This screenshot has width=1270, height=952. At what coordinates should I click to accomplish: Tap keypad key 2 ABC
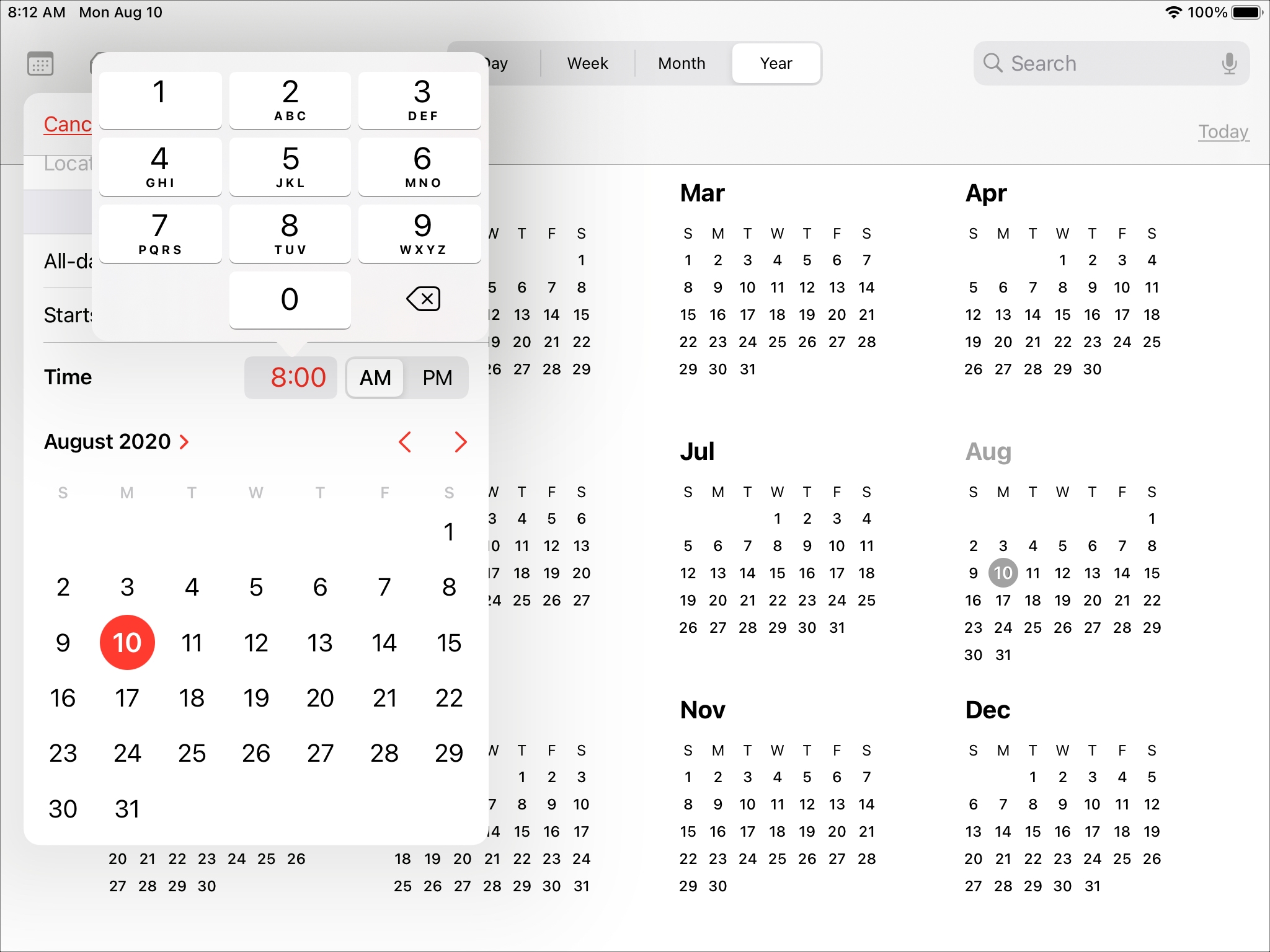coord(290,100)
